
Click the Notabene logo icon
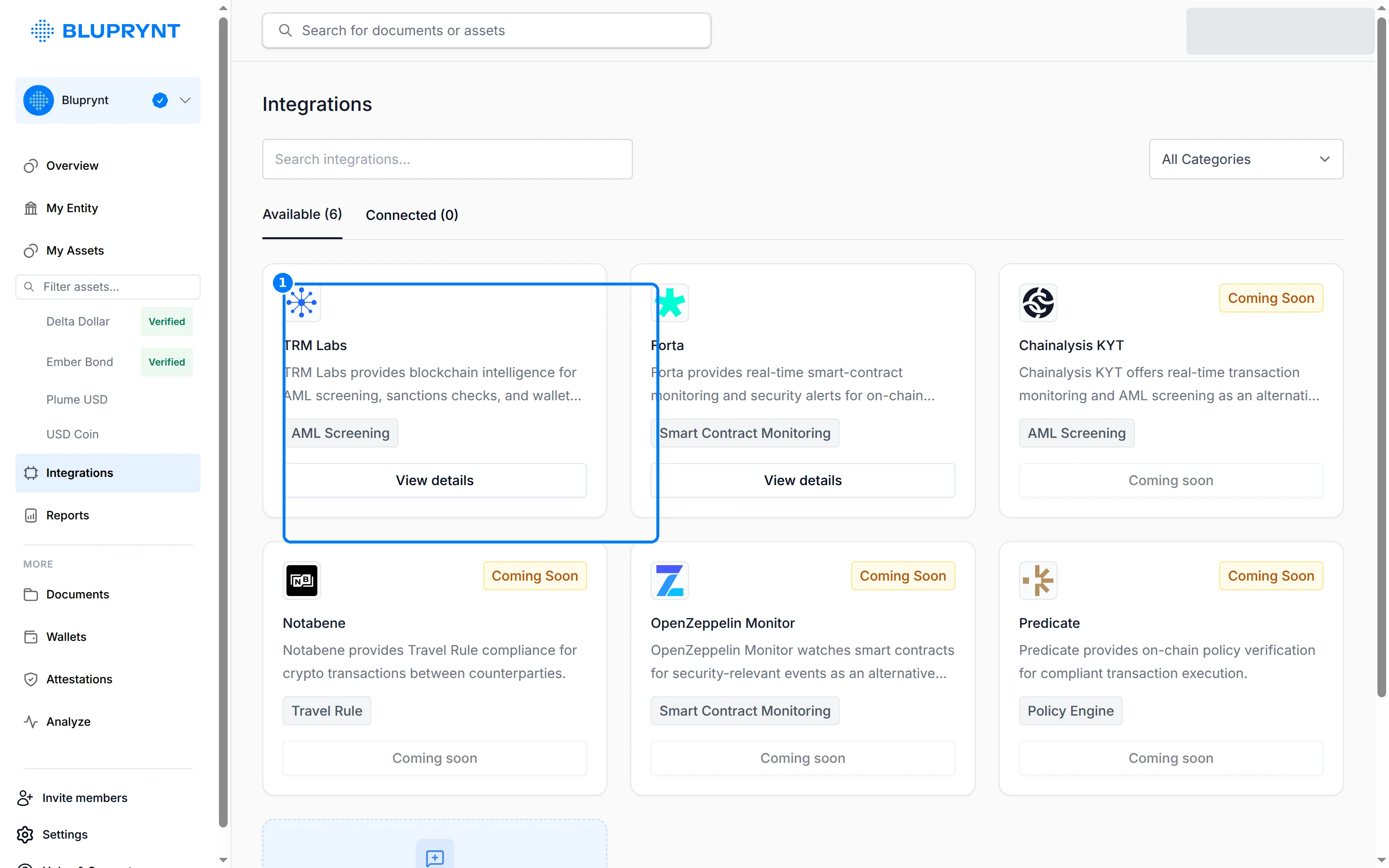coord(301,581)
